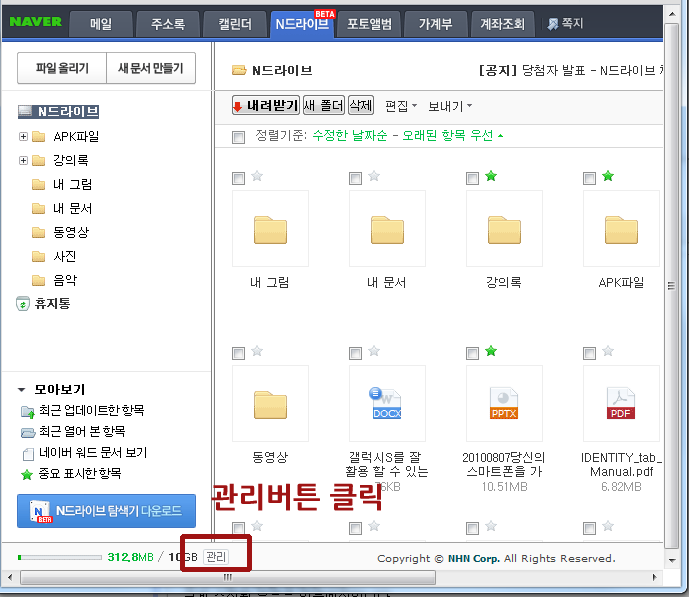
Task: Open the 편집 dropdown menu
Action: [401, 106]
